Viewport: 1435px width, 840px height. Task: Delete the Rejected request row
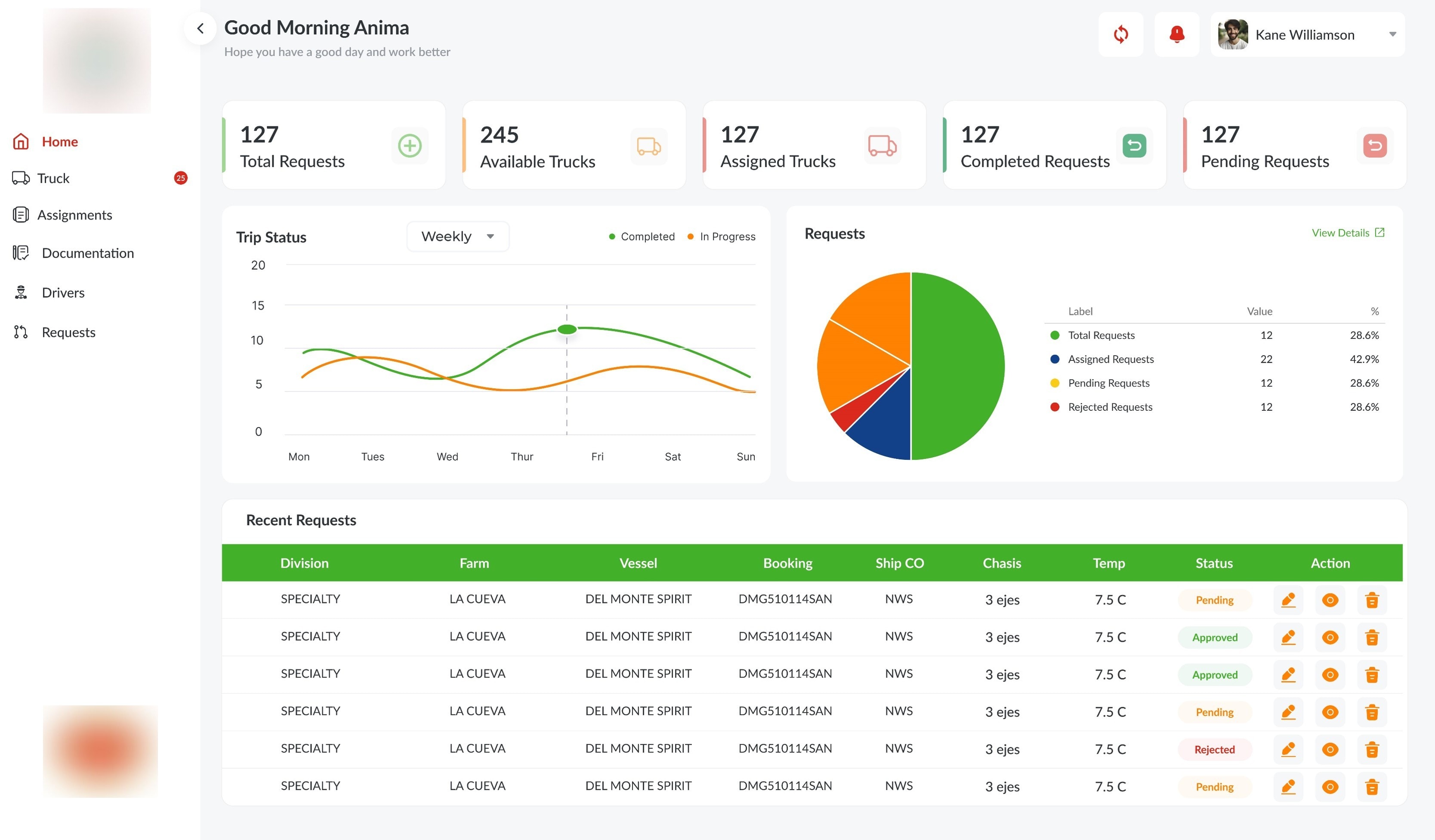[x=1372, y=750]
